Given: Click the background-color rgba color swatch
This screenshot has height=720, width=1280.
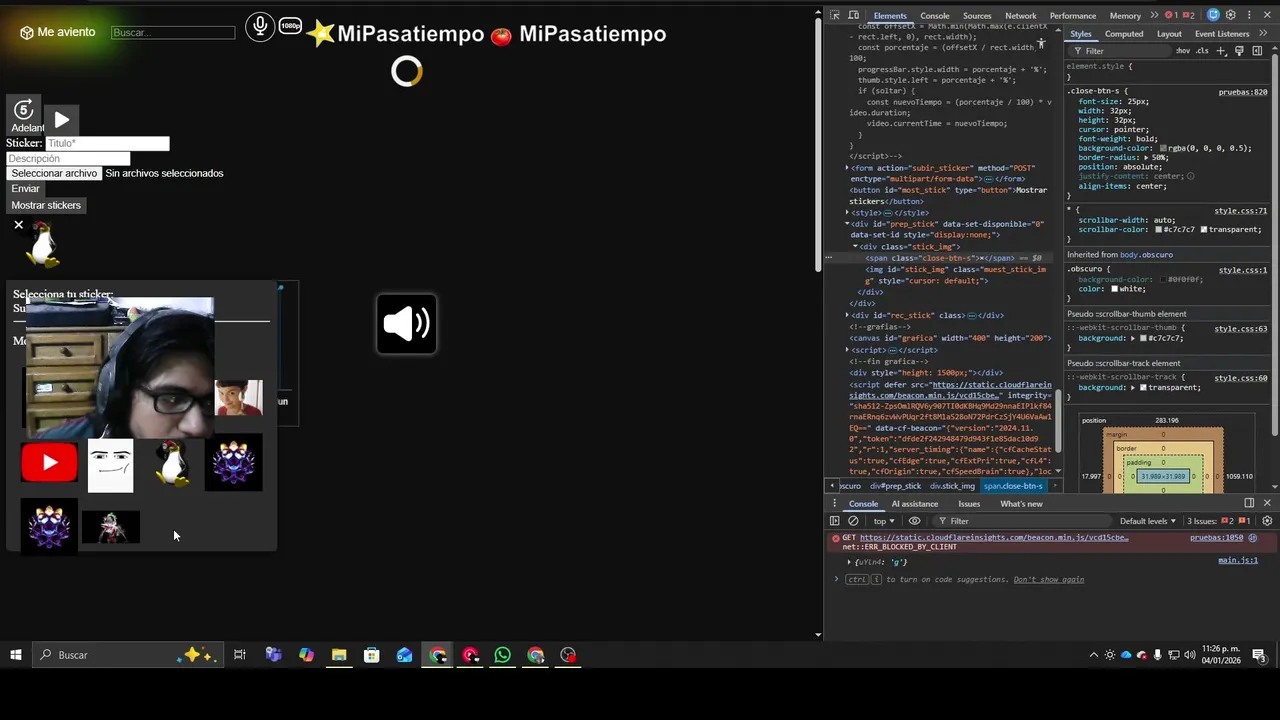Looking at the screenshot, I should click(1163, 148).
